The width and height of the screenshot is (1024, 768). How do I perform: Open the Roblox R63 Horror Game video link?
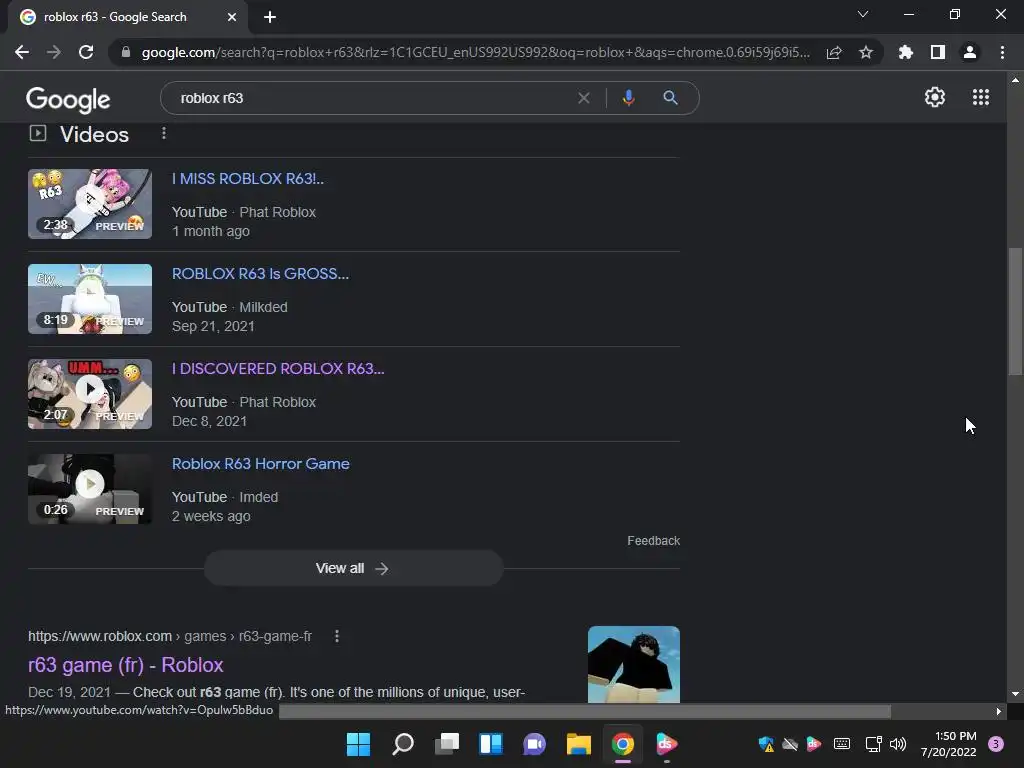coord(261,464)
